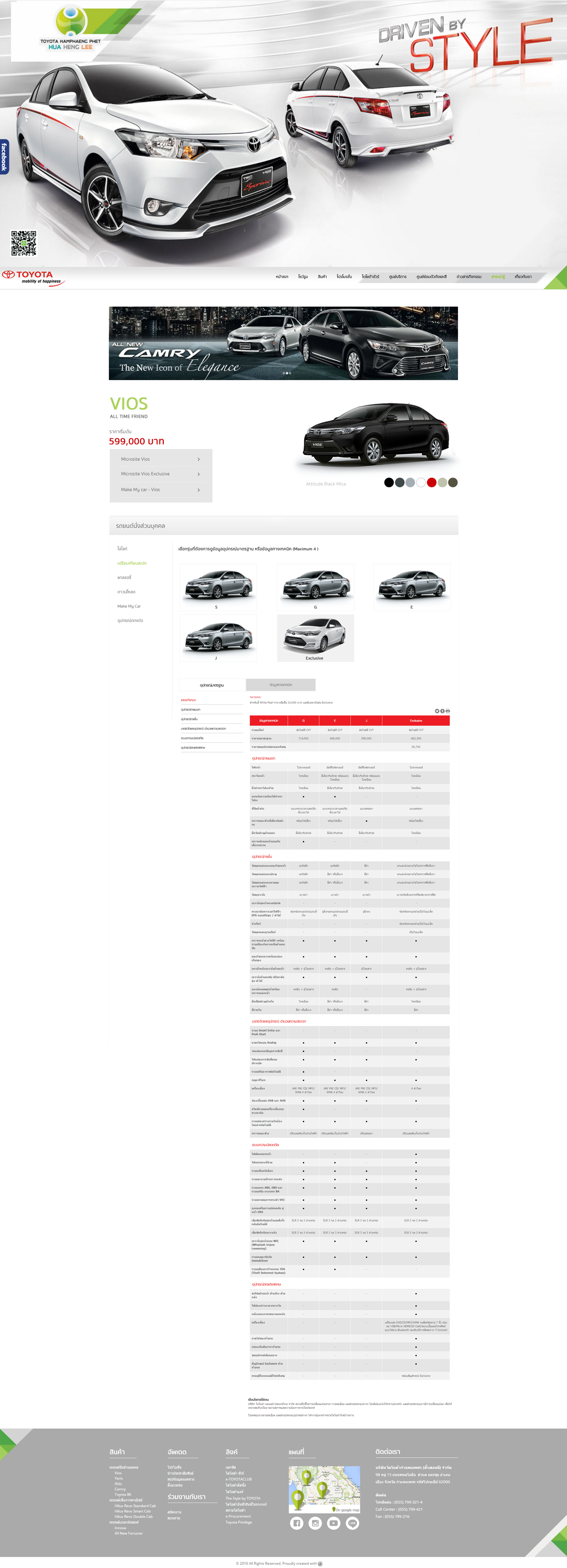The height and width of the screenshot is (1568, 567).
Task: Open แกลลอรี่ in the left sidebar
Action: click(124, 577)
